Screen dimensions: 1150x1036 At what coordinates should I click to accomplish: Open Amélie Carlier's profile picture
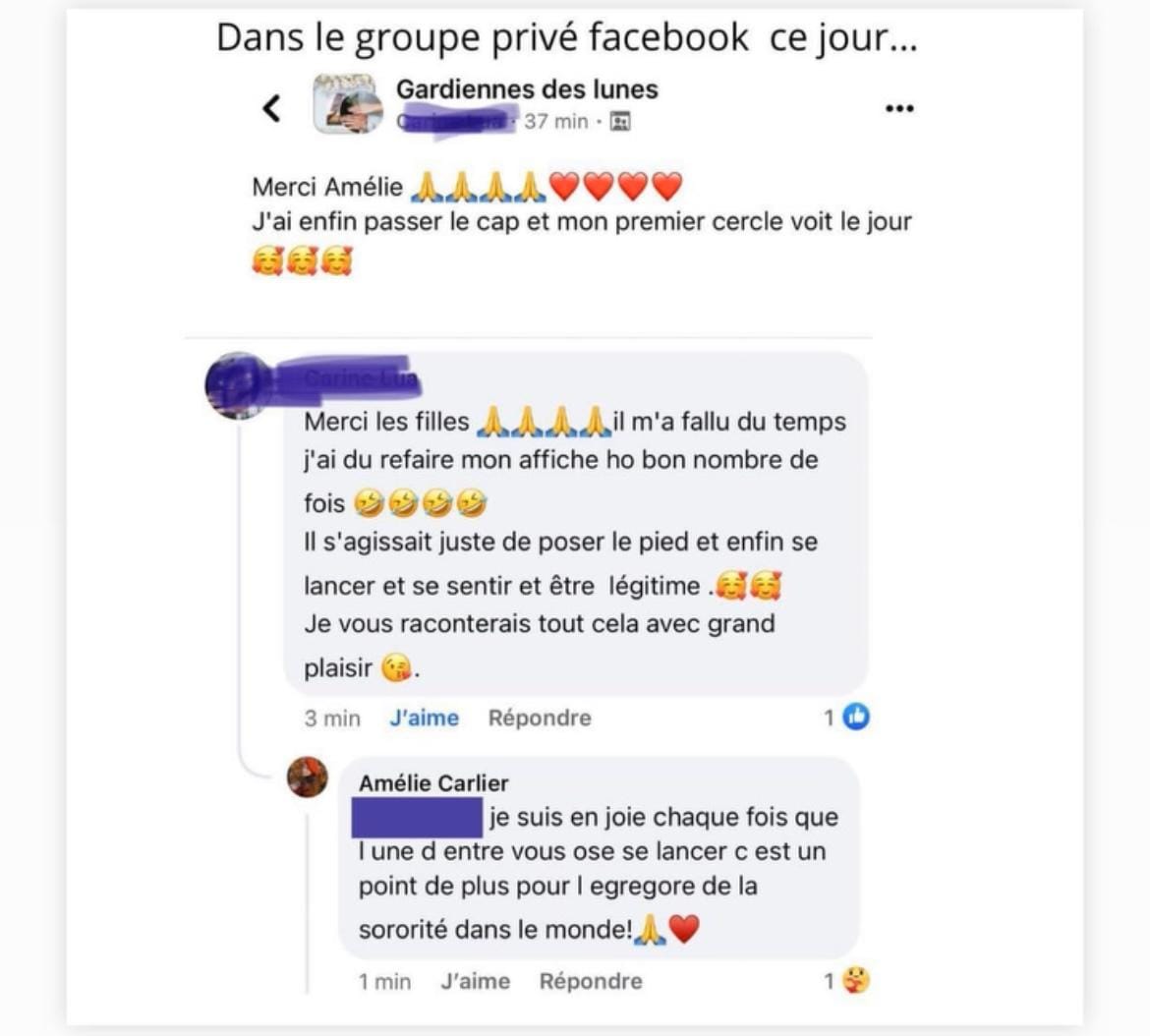(308, 777)
